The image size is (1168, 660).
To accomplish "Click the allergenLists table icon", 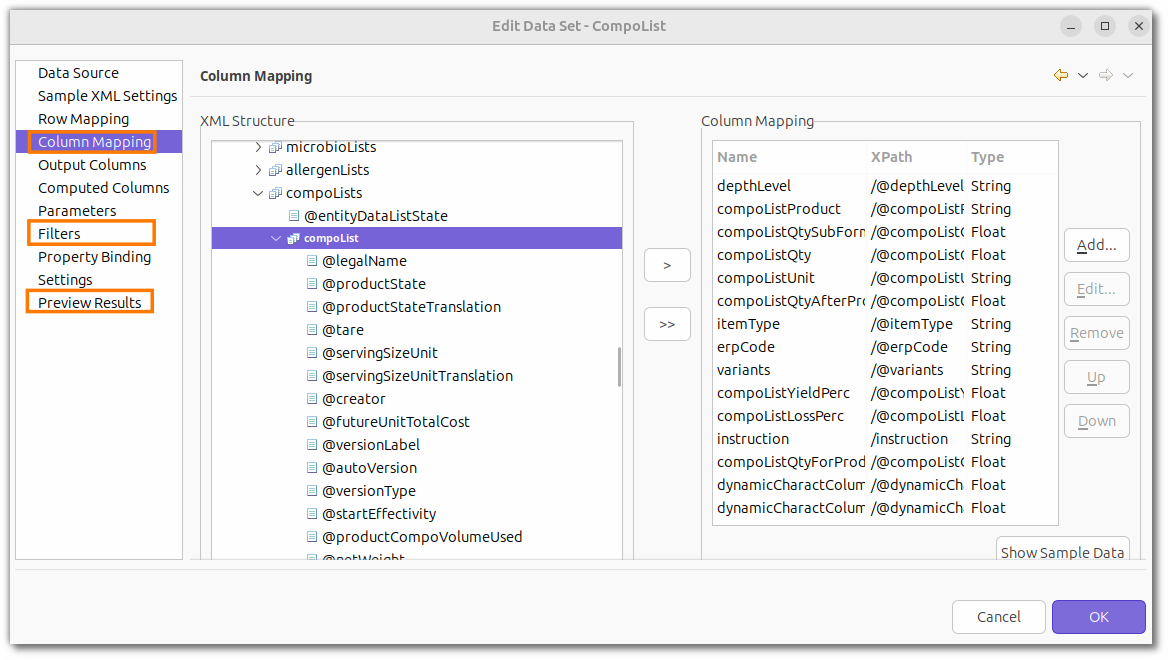I will click(275, 171).
